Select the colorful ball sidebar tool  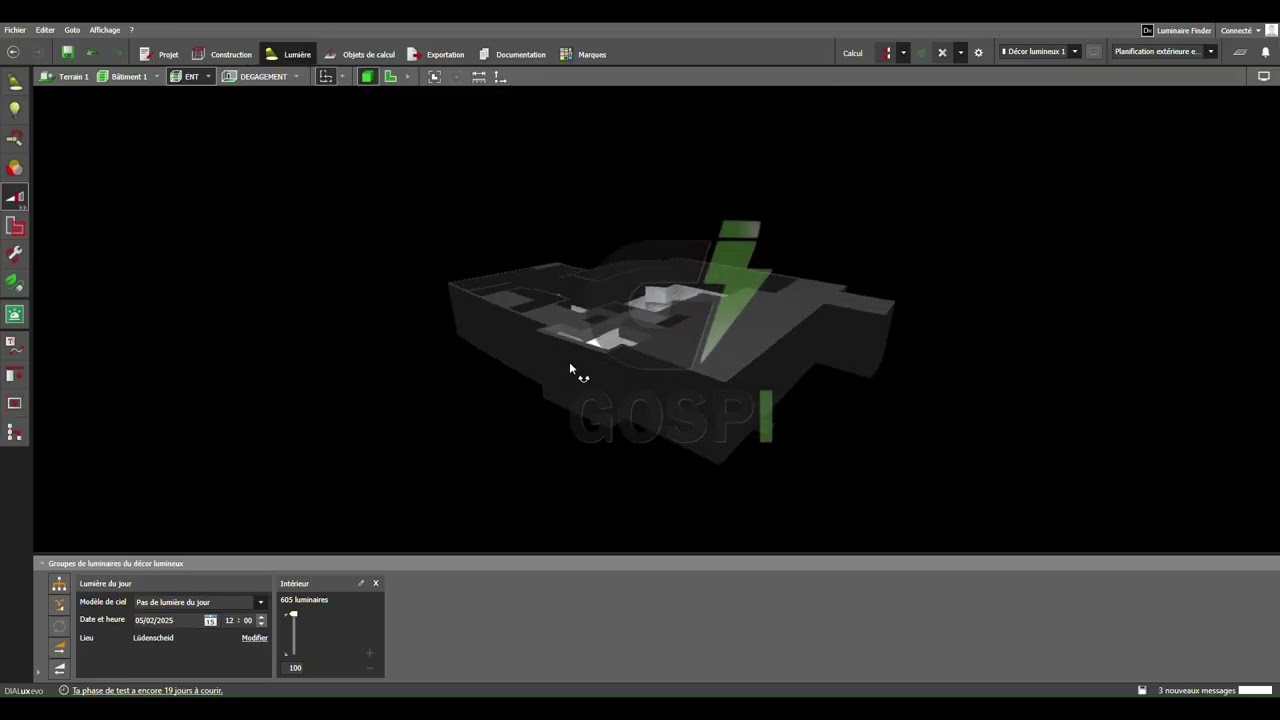15,168
